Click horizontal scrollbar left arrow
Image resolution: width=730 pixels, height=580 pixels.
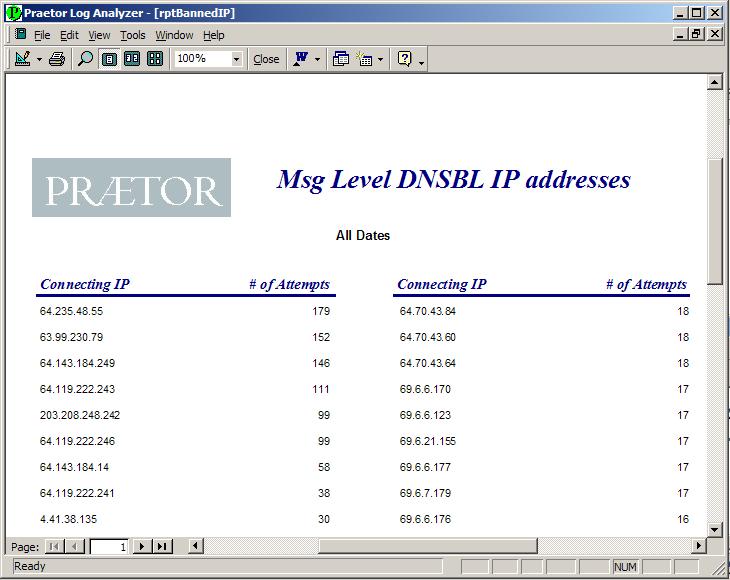coord(196,546)
